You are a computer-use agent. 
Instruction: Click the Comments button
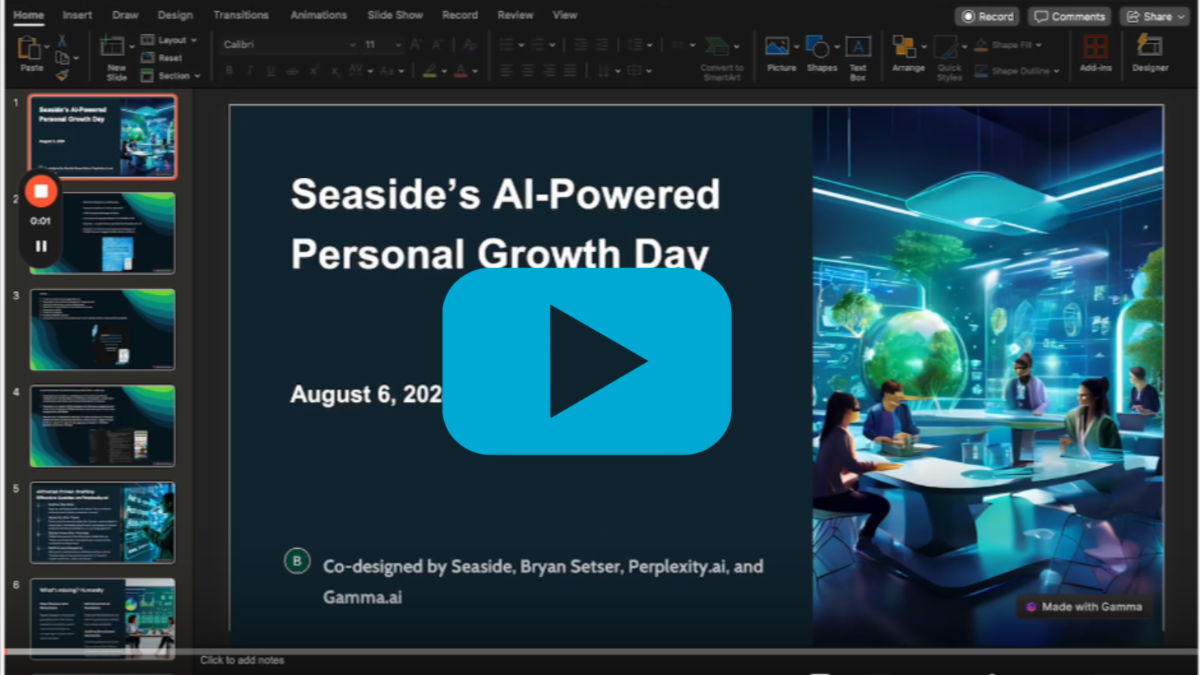[1069, 16]
